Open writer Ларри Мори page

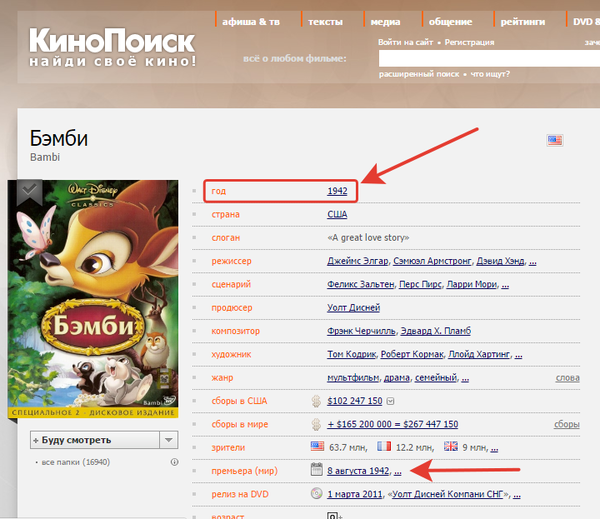tap(471, 284)
